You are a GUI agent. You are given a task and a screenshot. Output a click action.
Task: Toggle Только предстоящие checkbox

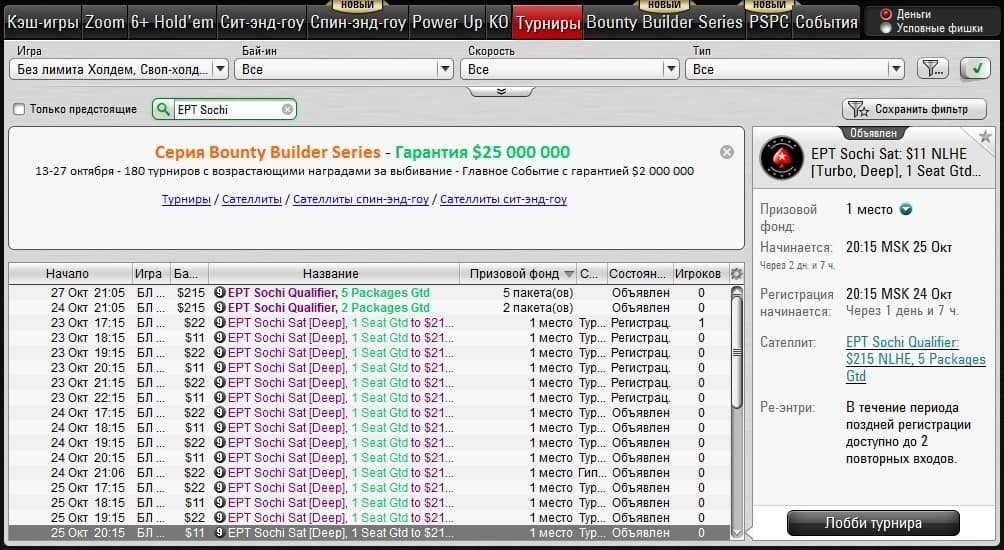[19, 109]
